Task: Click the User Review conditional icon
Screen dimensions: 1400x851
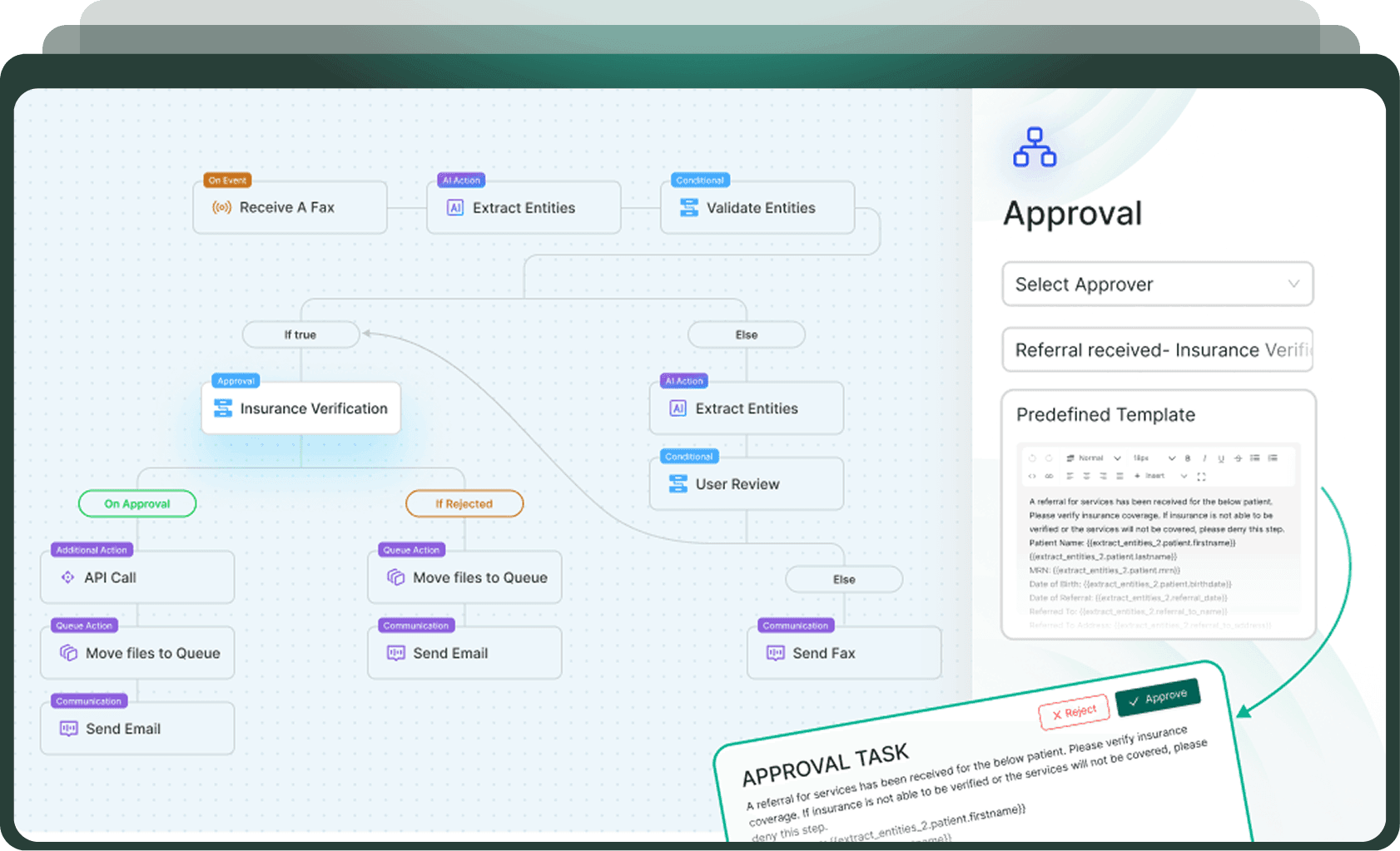Action: [x=678, y=484]
